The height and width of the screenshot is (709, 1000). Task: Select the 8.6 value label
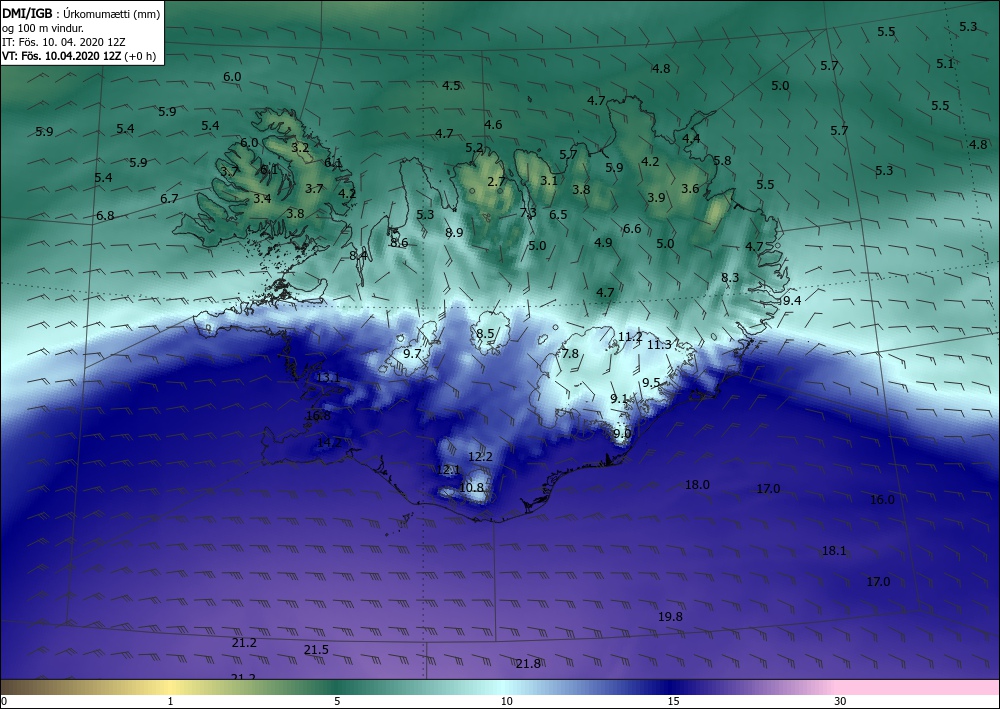(399, 242)
